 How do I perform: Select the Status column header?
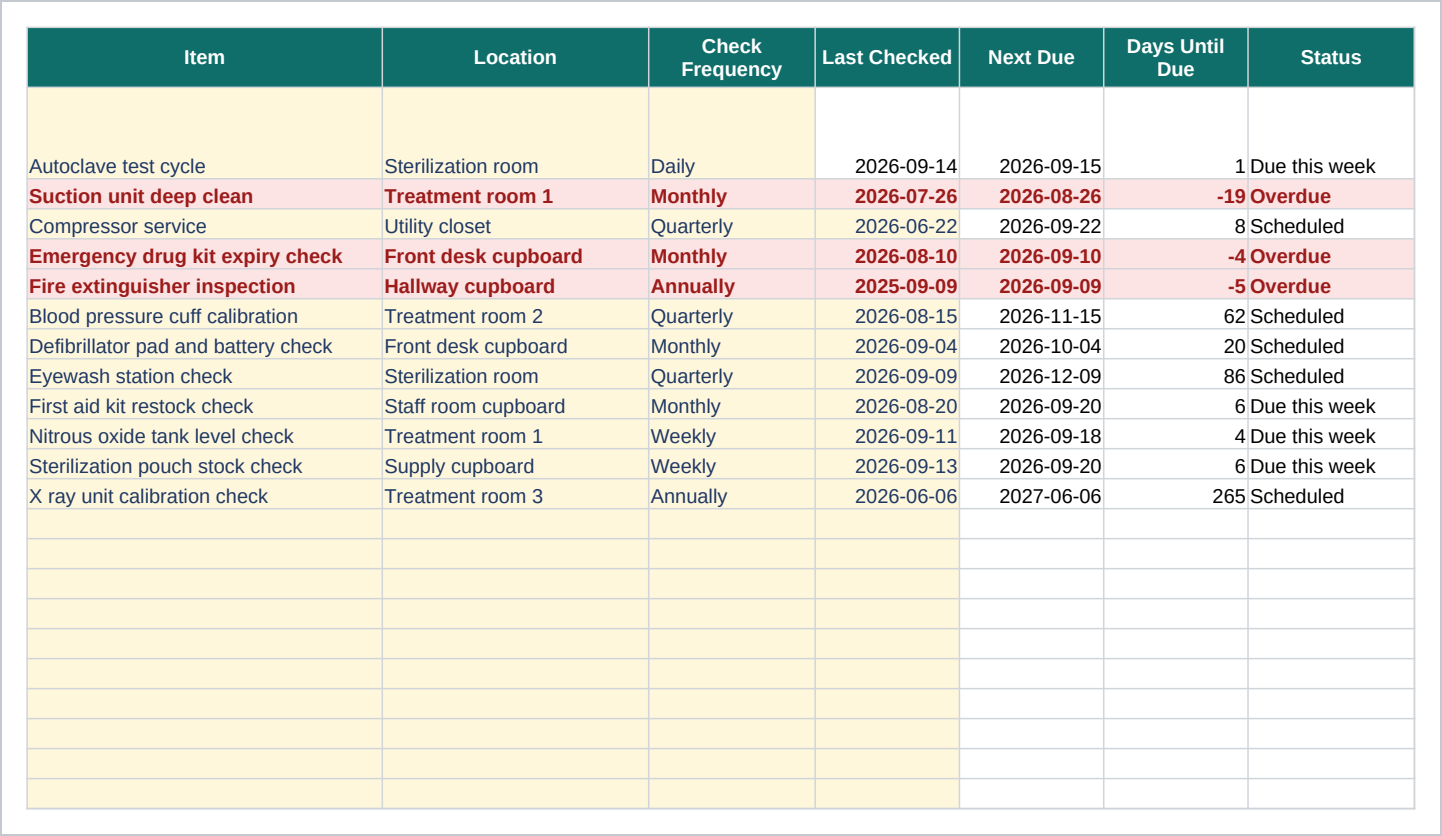point(1331,58)
